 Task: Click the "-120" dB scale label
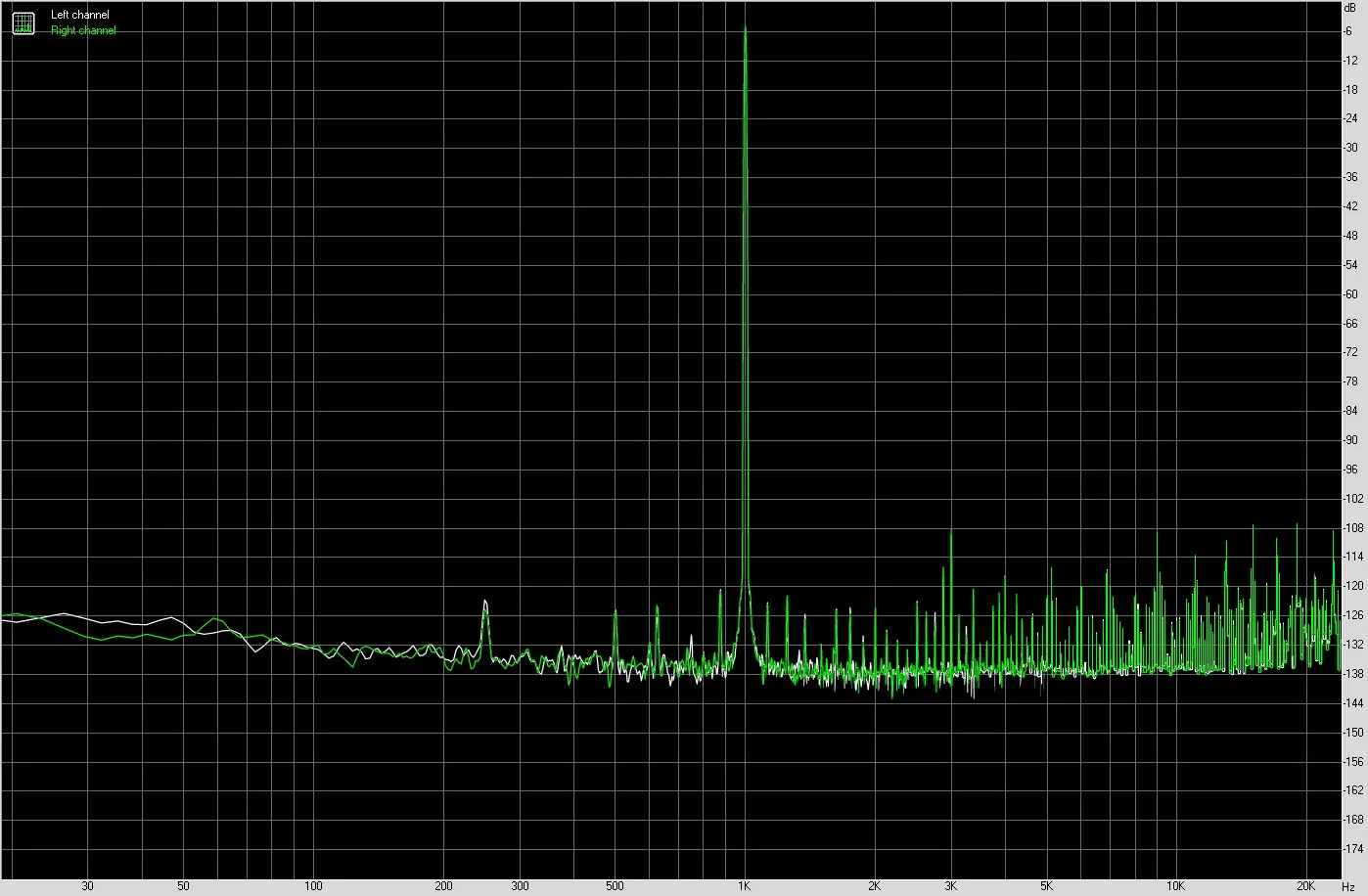pos(1353,587)
